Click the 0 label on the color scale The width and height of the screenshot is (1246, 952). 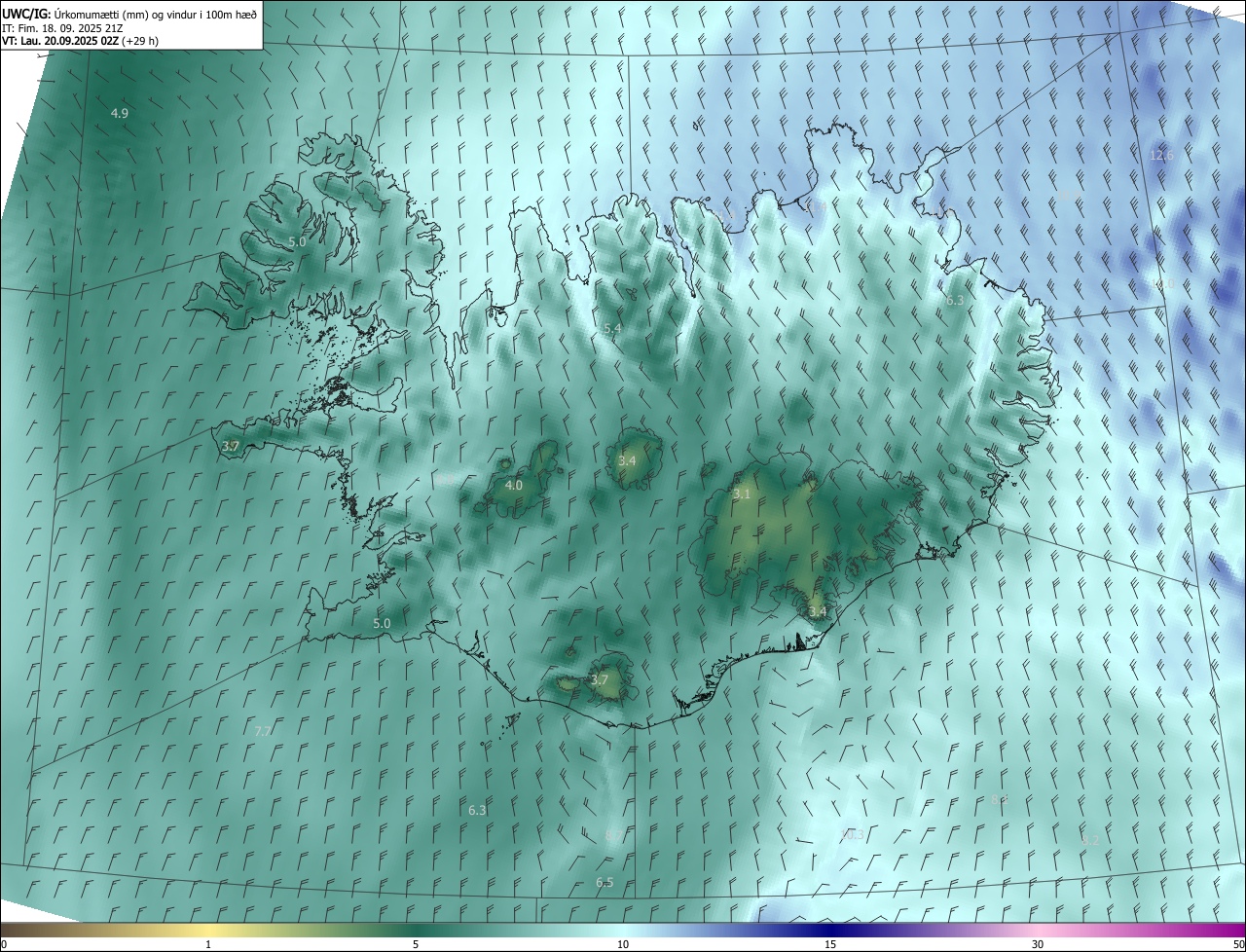pyautogui.click(x=4, y=944)
